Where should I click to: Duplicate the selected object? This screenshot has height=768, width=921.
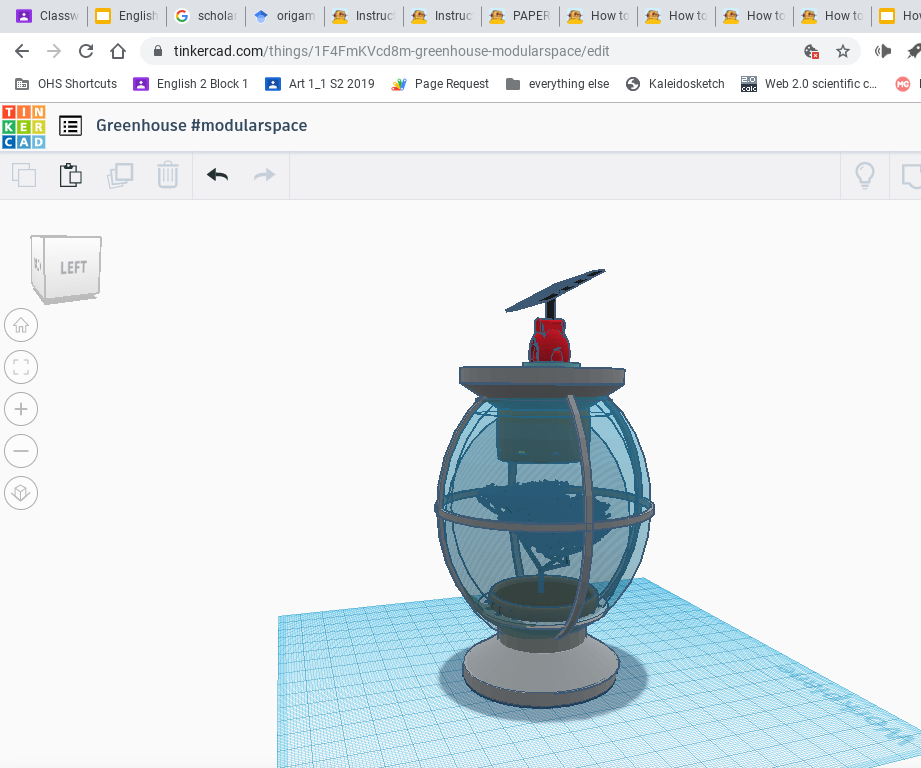point(119,175)
